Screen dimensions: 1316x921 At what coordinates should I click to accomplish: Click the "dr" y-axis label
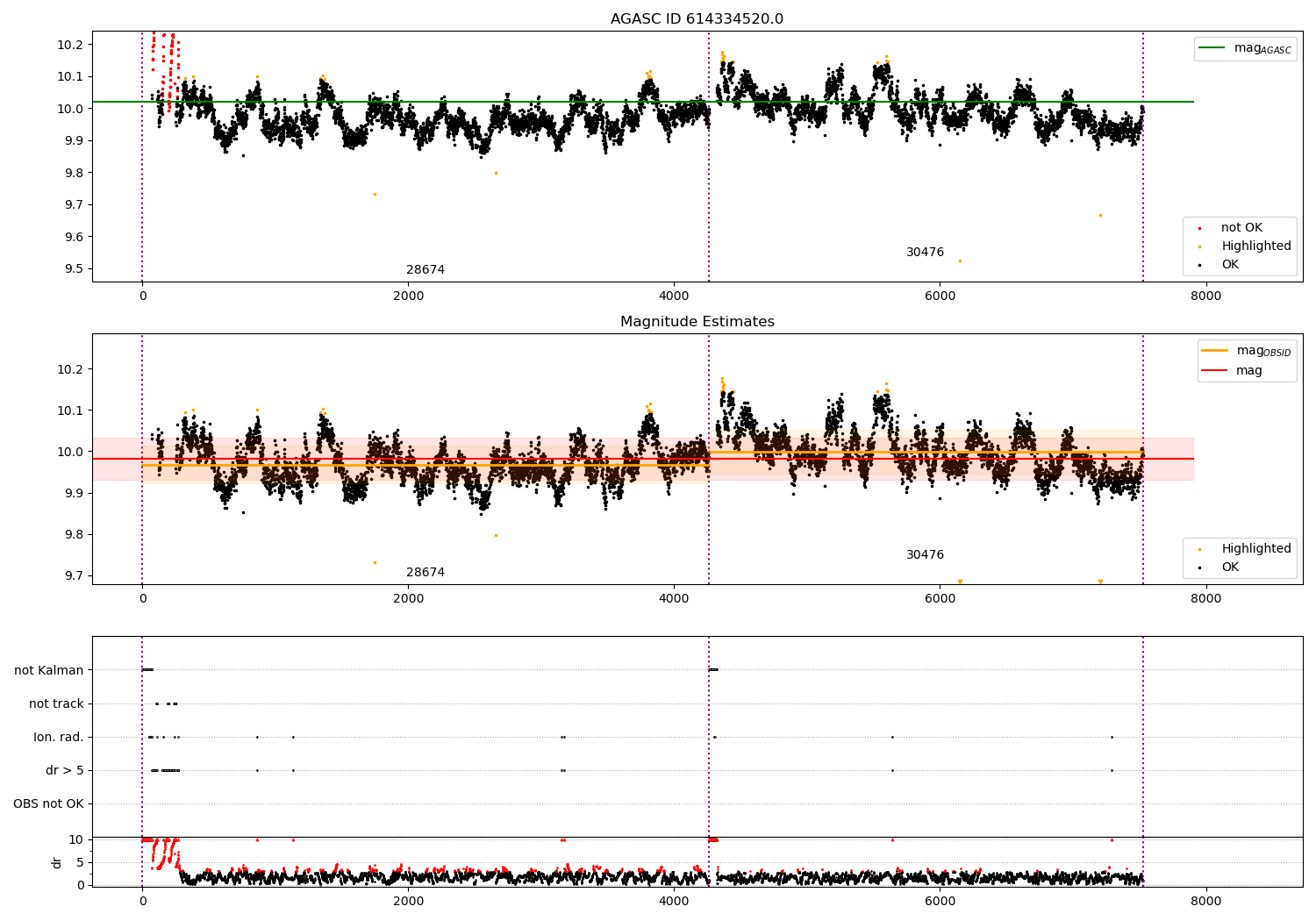pos(57,862)
